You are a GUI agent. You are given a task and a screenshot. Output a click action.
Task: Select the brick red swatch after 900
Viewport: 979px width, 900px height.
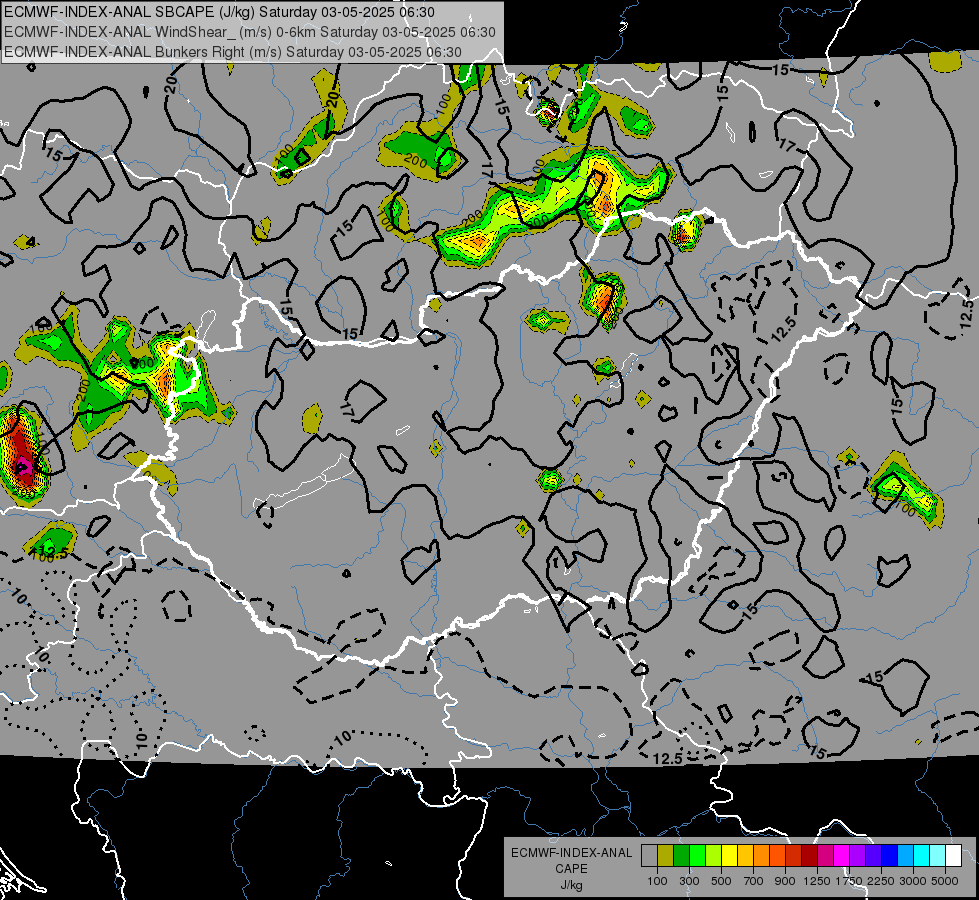(794, 856)
